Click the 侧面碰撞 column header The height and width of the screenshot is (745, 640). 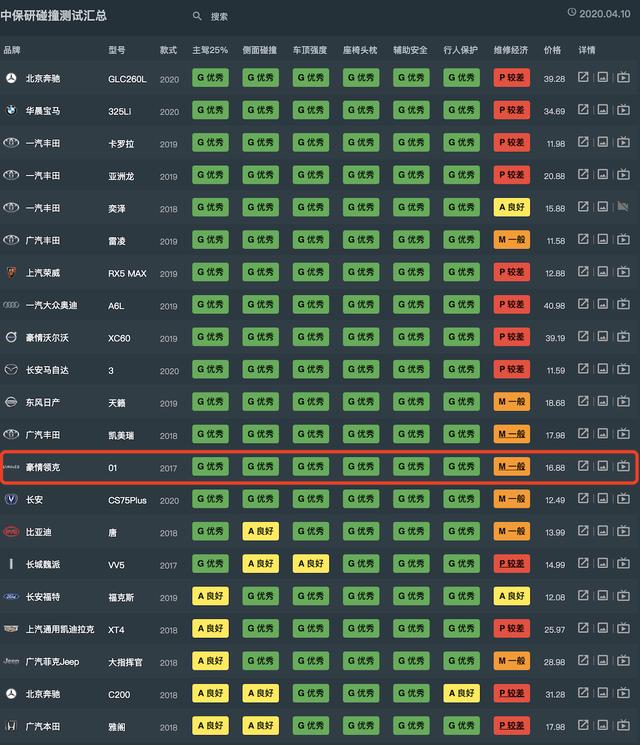tap(259, 50)
